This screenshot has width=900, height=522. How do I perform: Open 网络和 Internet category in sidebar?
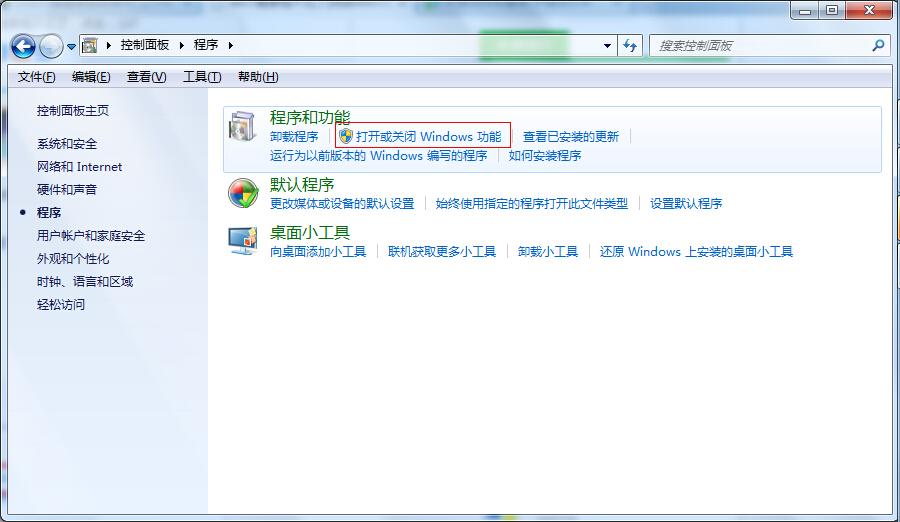pos(79,167)
